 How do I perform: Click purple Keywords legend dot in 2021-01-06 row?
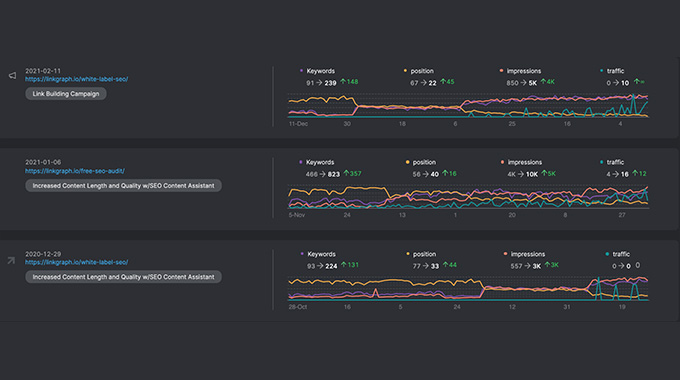tap(301, 162)
